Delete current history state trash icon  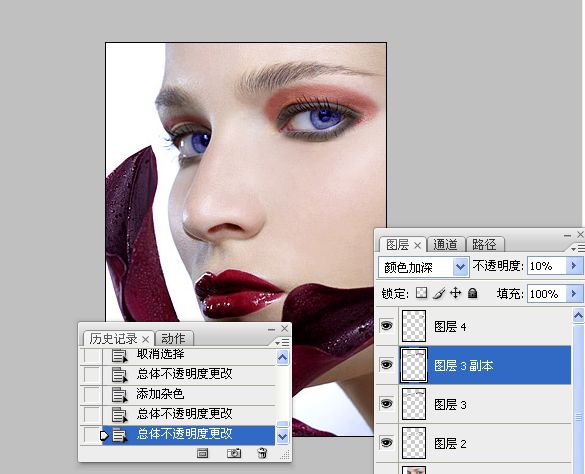point(262,453)
